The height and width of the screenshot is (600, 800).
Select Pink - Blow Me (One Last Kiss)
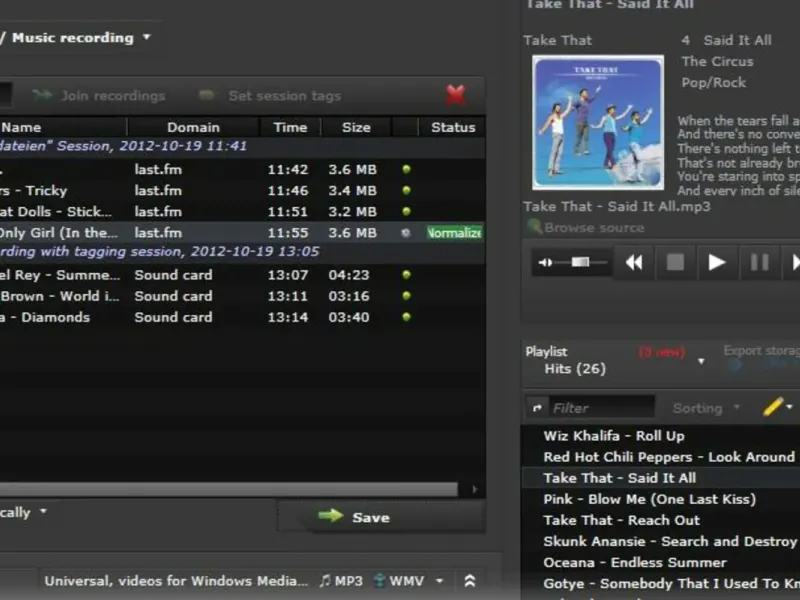[x=660, y=499]
